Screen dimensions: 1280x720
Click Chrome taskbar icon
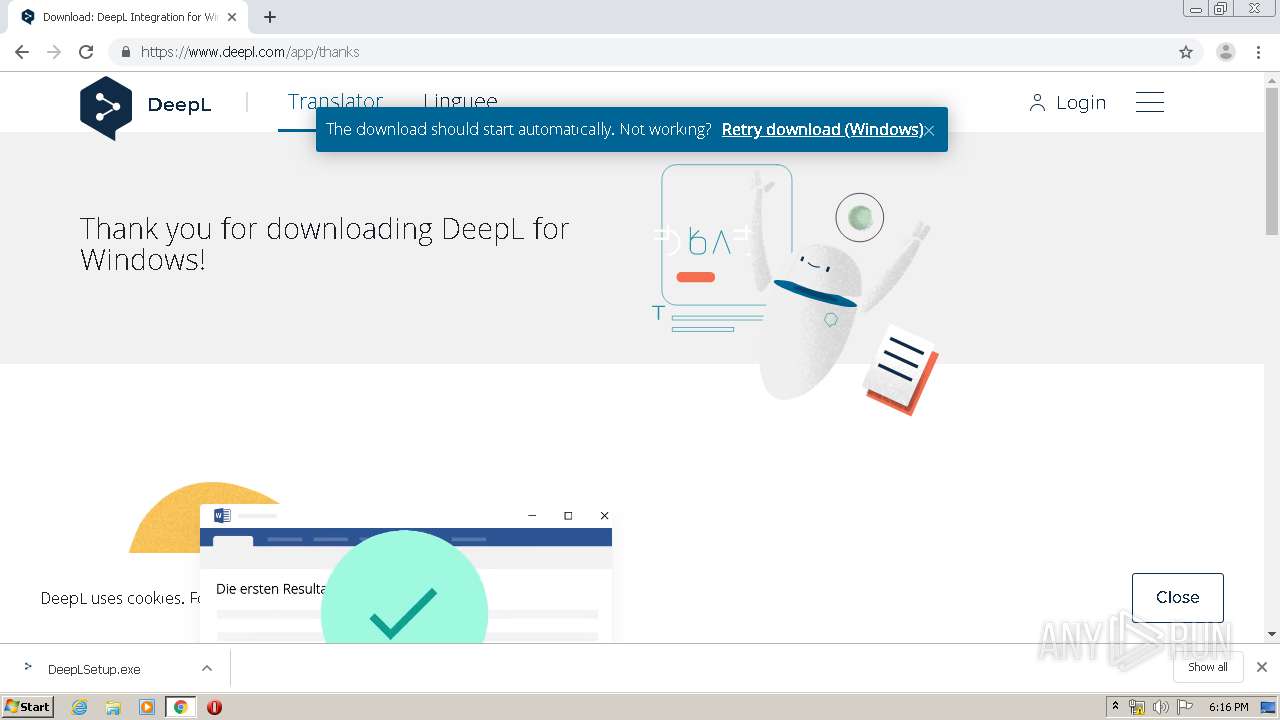click(x=180, y=707)
